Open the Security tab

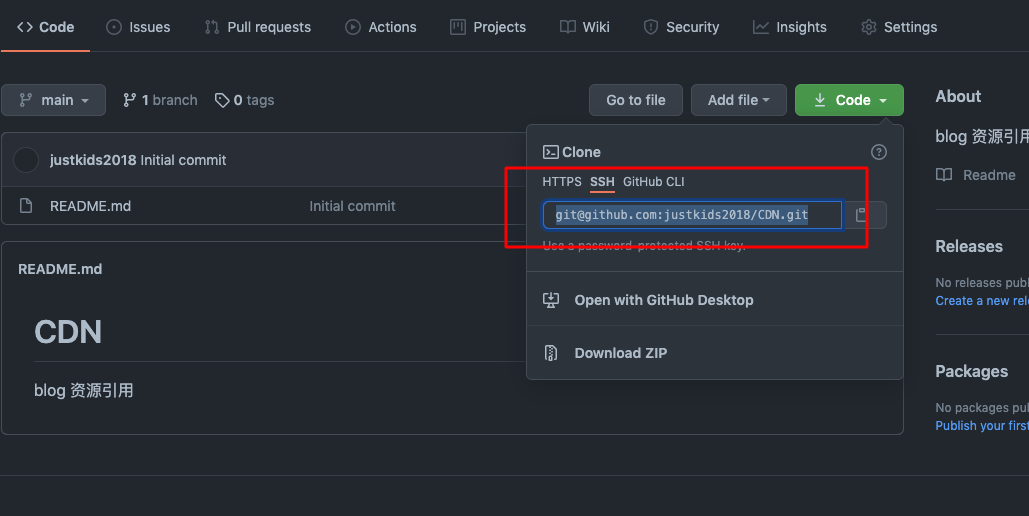point(681,27)
